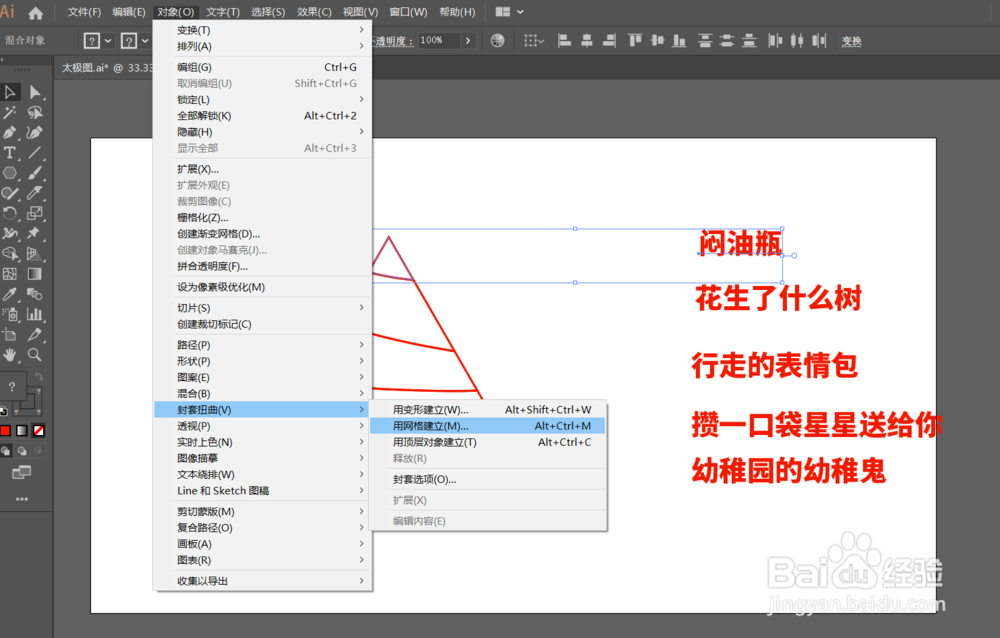This screenshot has height=638, width=1000.
Task: Align selection to vertical bottom
Action: [x=680, y=41]
